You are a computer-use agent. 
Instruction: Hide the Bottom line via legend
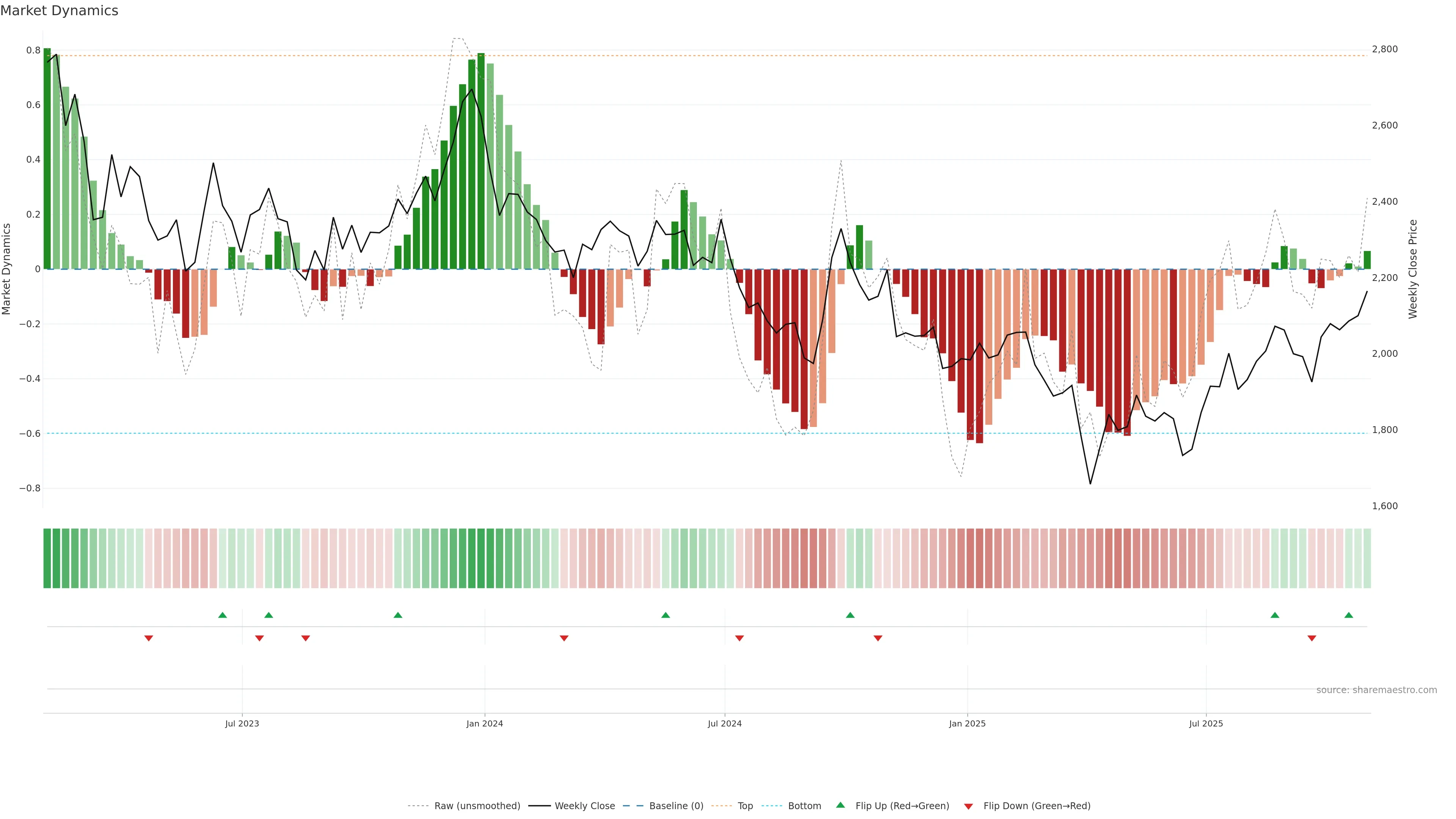tap(804, 806)
